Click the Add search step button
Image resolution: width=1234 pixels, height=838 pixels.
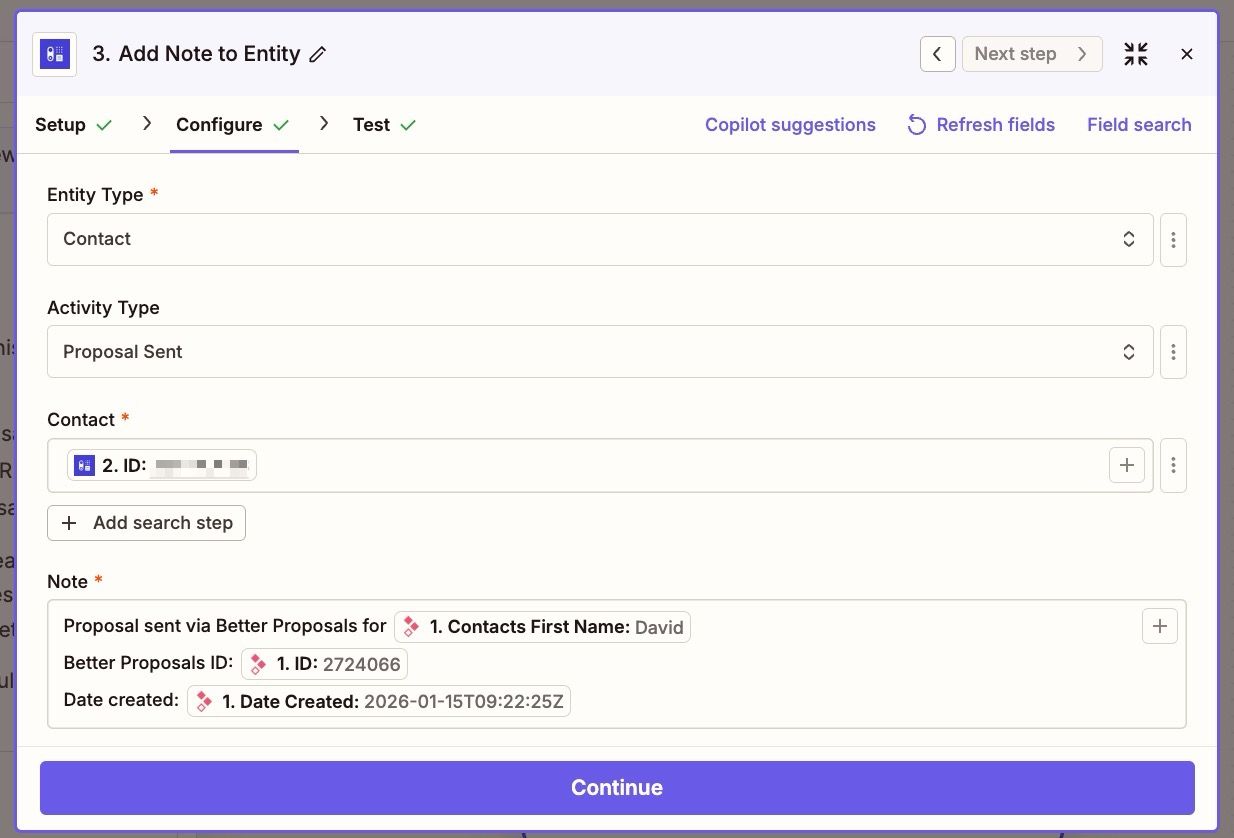click(146, 522)
